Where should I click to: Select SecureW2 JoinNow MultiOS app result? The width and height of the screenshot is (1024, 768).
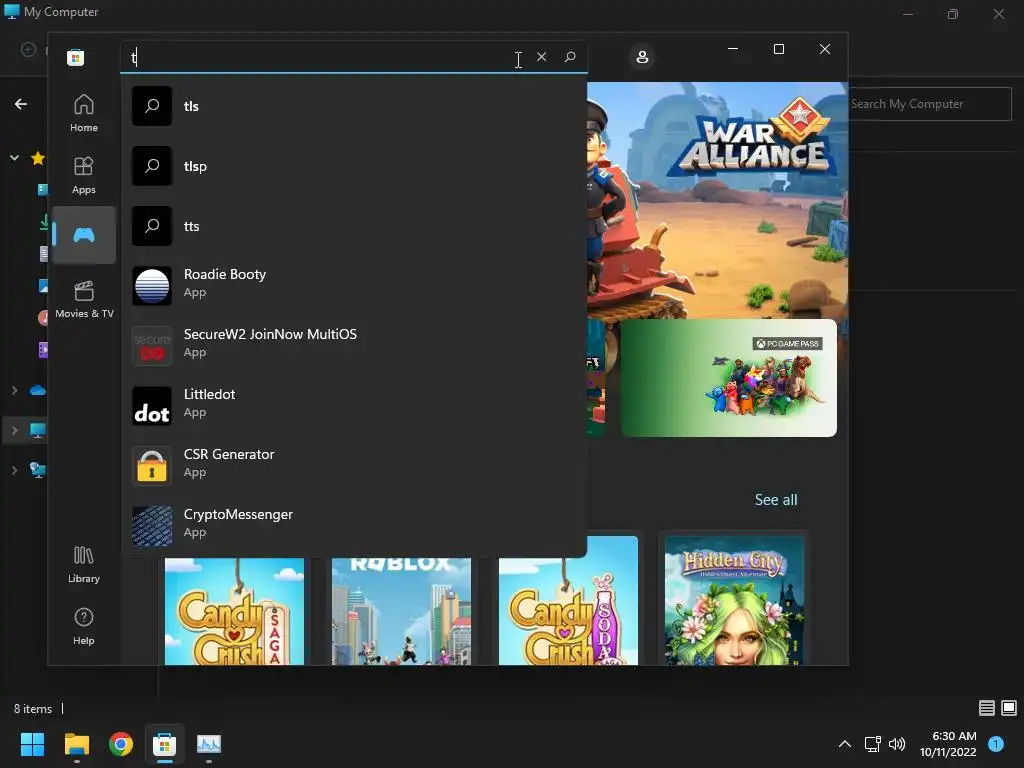(354, 345)
